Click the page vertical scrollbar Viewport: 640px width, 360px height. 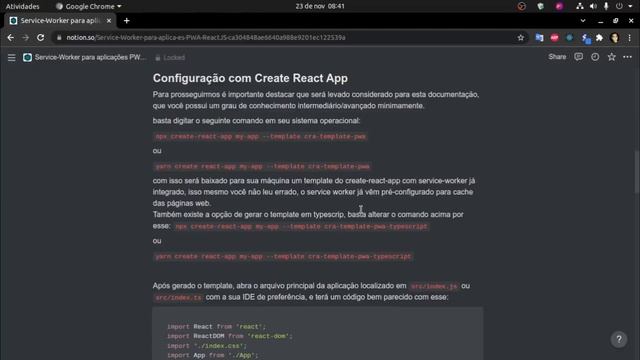(x=637, y=171)
